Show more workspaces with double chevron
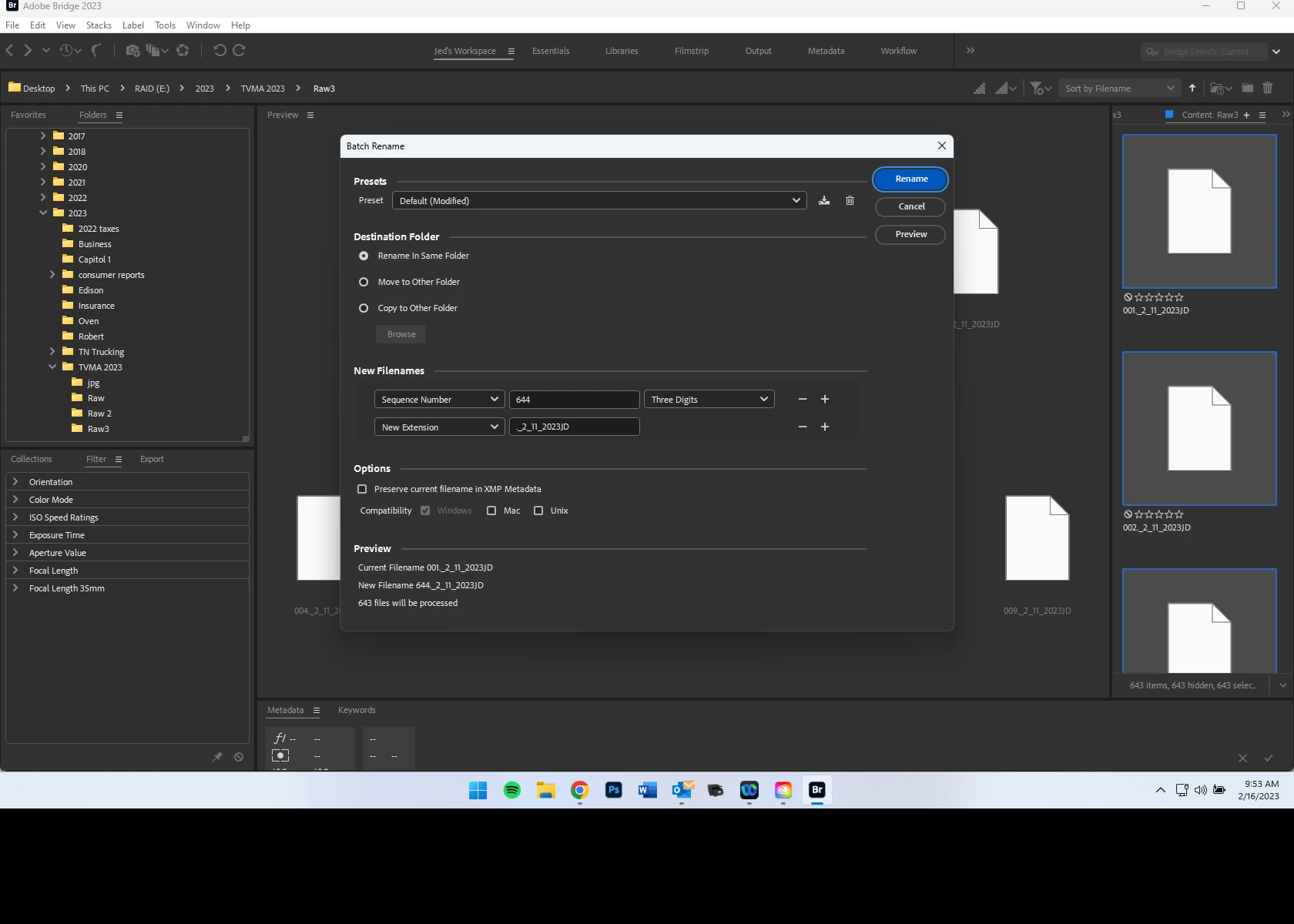The height and width of the screenshot is (924, 1294). click(x=970, y=50)
